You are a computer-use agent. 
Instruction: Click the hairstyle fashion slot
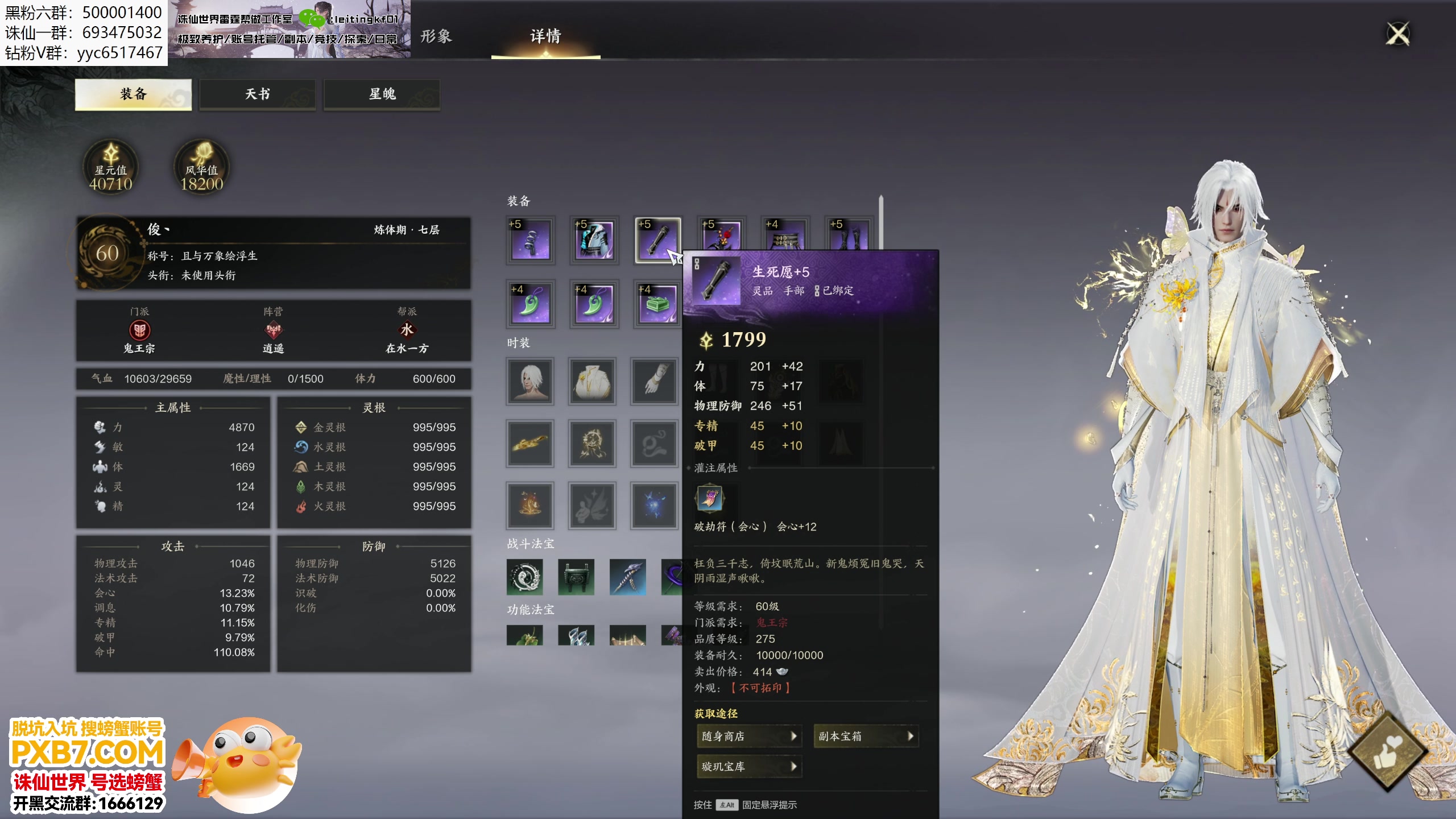click(x=530, y=382)
